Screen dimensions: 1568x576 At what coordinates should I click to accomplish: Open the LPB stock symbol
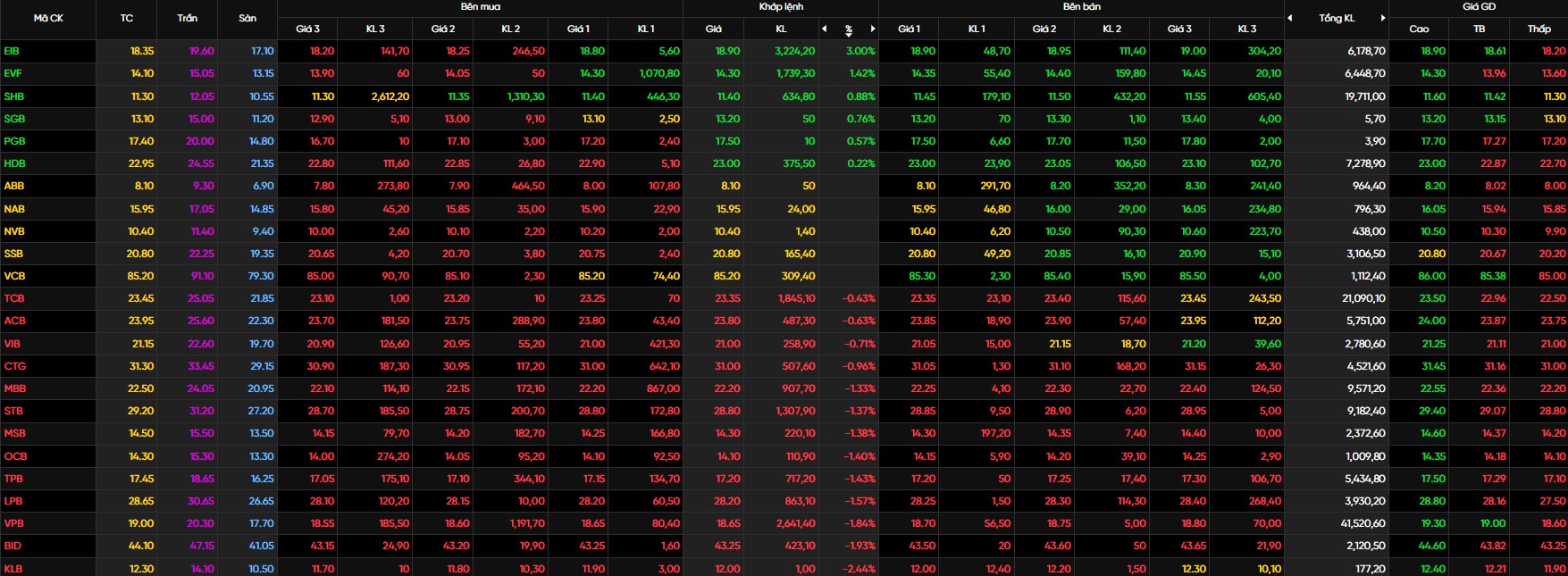tap(13, 501)
